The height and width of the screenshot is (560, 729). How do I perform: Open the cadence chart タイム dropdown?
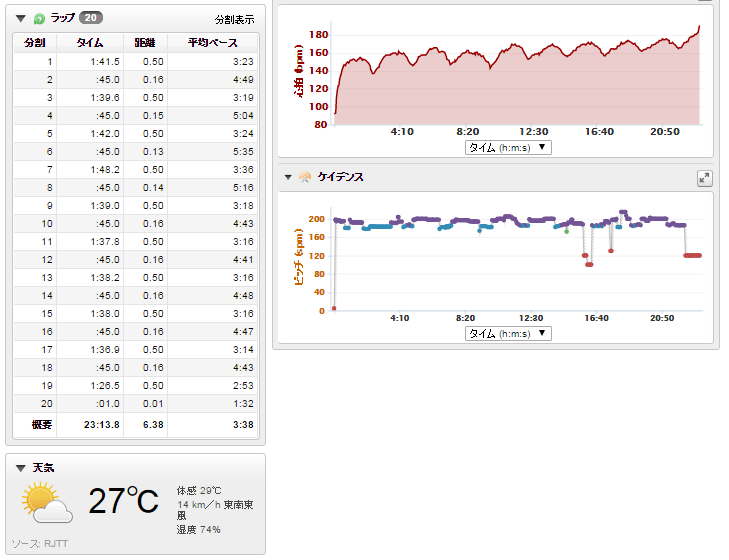[x=508, y=333]
